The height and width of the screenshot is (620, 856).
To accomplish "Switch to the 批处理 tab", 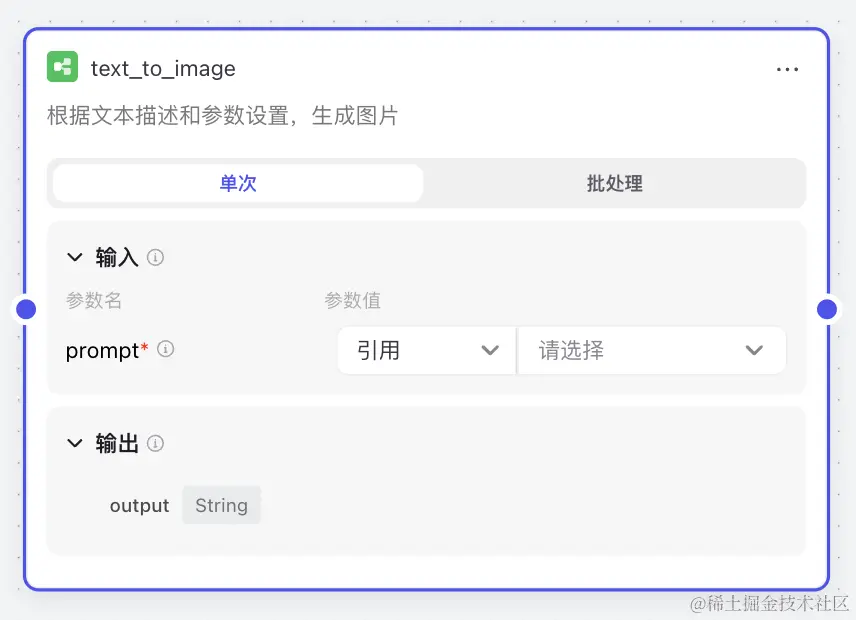I will (614, 183).
